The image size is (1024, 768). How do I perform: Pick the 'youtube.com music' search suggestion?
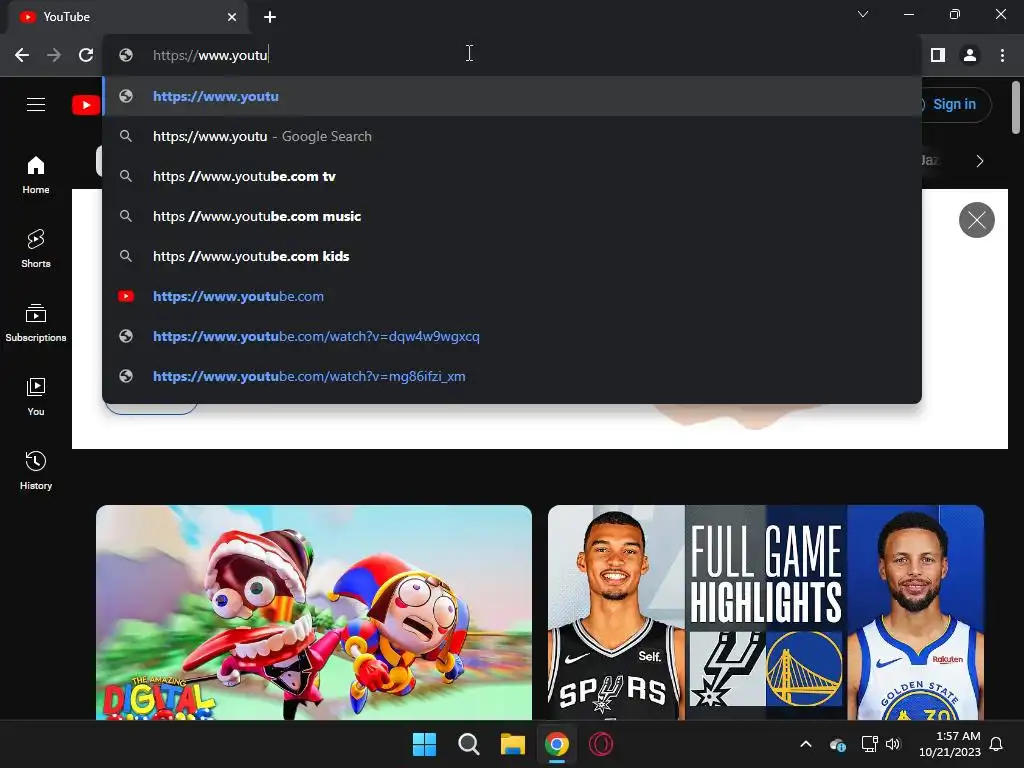(x=512, y=216)
